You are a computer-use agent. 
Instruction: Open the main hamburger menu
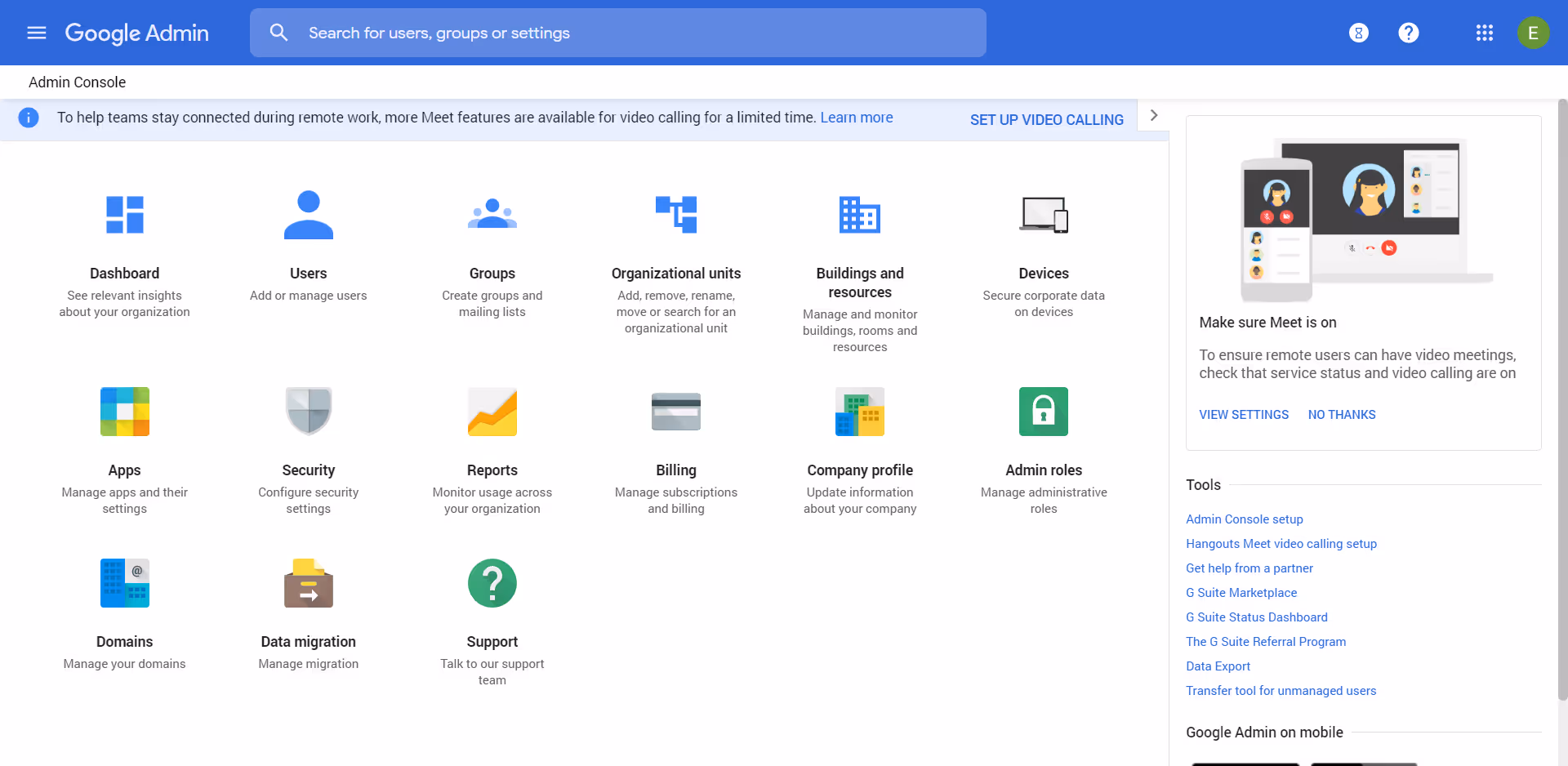(37, 33)
